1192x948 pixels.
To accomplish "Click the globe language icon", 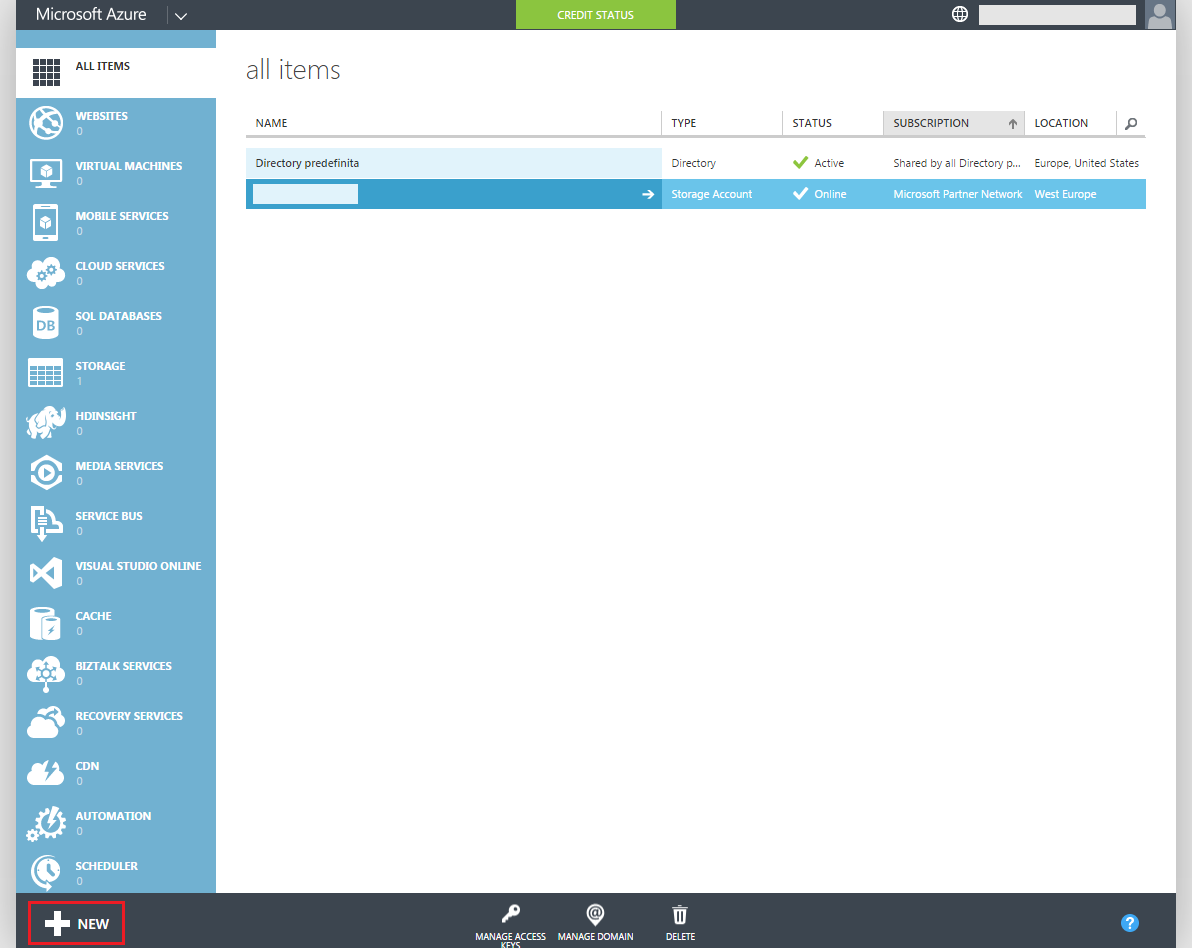I will (960, 14).
